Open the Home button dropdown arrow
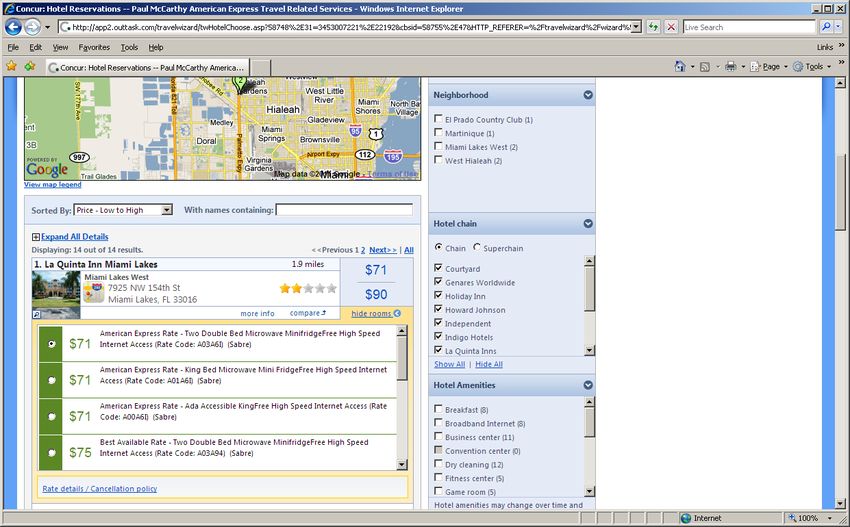The image size is (850, 527). pos(692,67)
